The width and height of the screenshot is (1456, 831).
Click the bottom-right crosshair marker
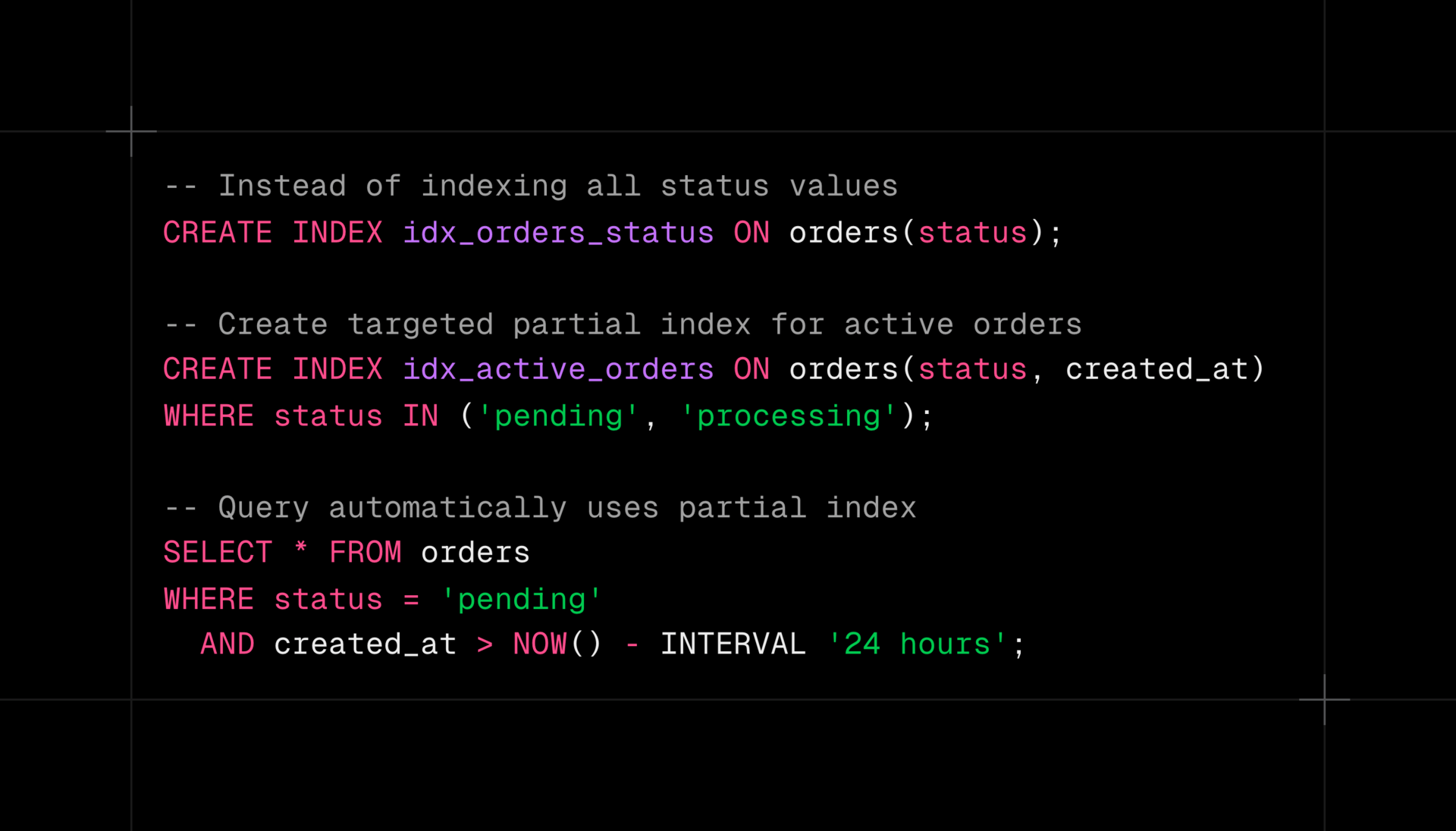[x=1324, y=699]
